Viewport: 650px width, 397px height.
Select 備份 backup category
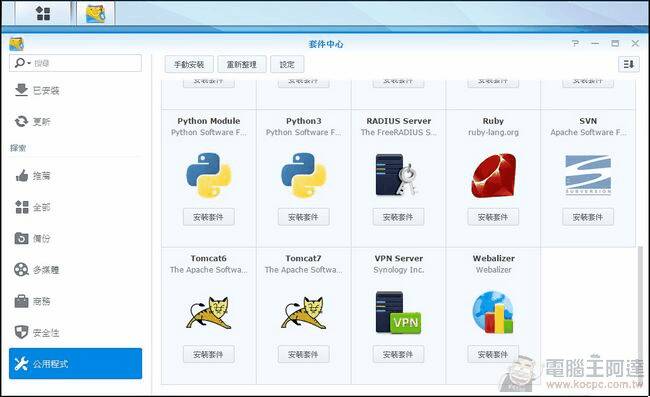75,239
